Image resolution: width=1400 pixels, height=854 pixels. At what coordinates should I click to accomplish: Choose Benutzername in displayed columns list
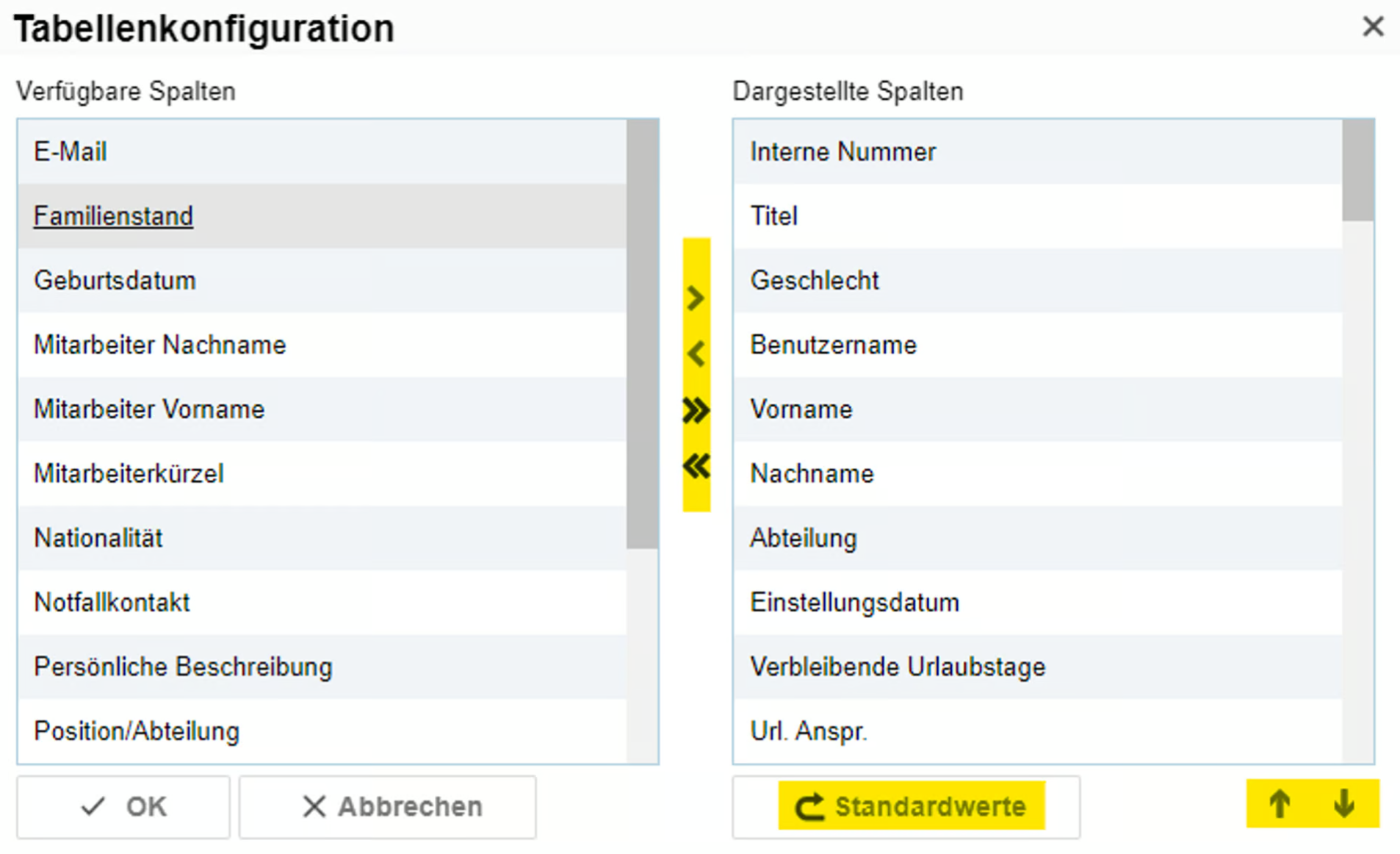[833, 345]
